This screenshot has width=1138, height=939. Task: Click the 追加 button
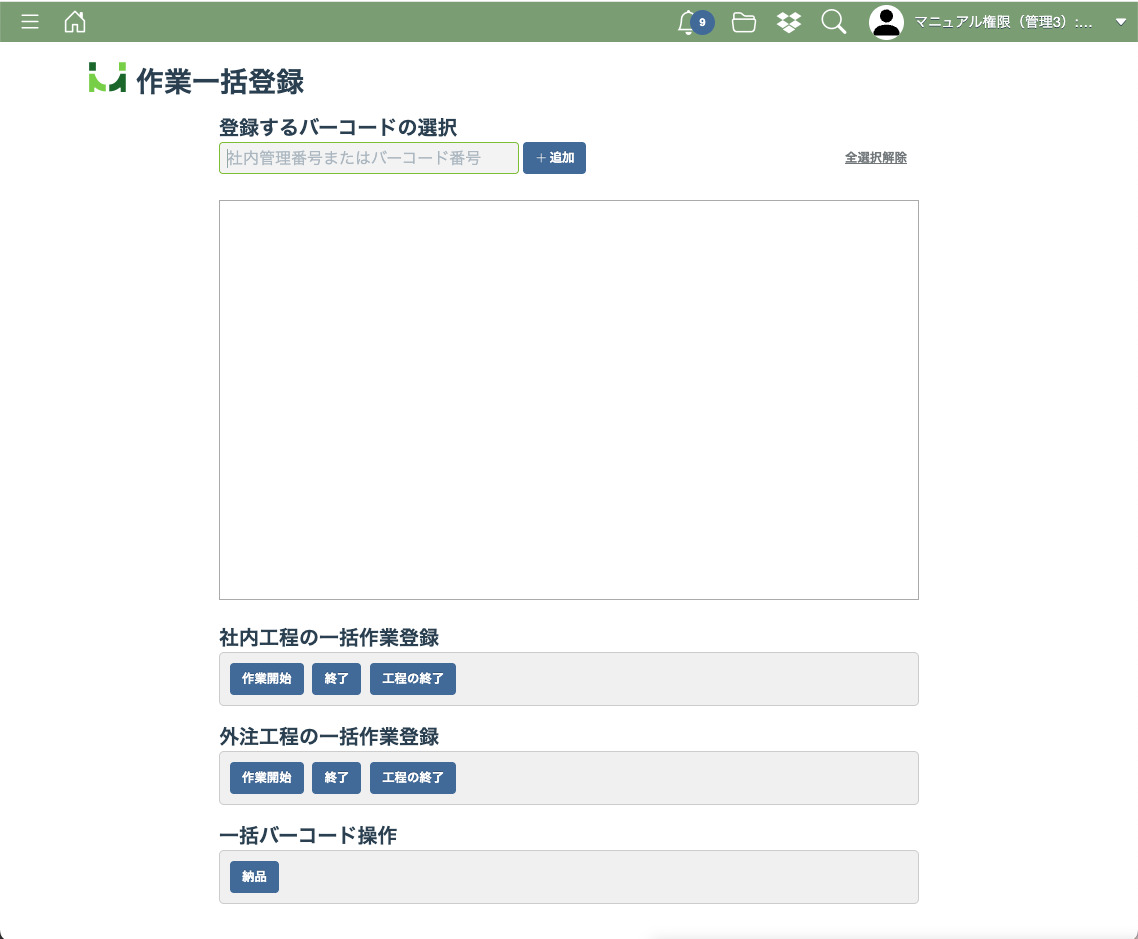554,158
